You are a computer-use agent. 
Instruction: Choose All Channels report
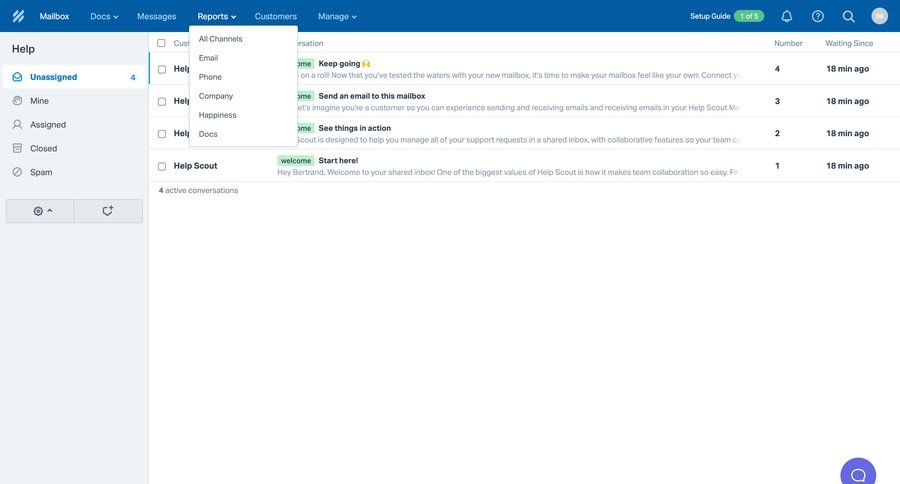(x=220, y=39)
